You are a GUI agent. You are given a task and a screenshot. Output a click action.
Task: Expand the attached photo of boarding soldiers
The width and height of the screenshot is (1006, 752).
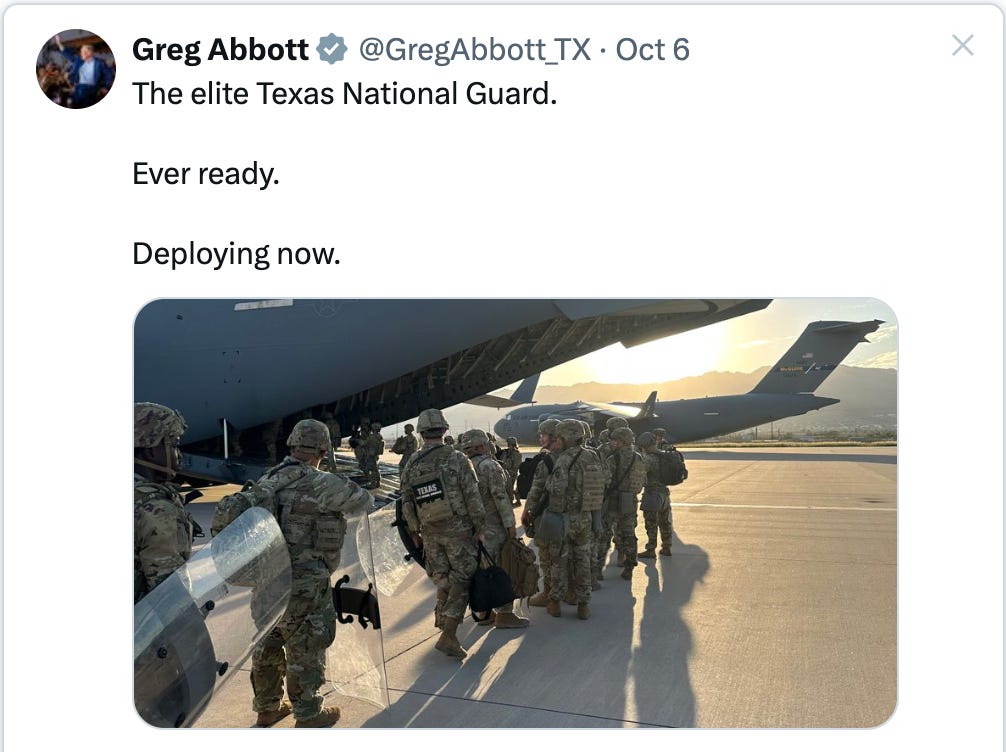(x=515, y=513)
